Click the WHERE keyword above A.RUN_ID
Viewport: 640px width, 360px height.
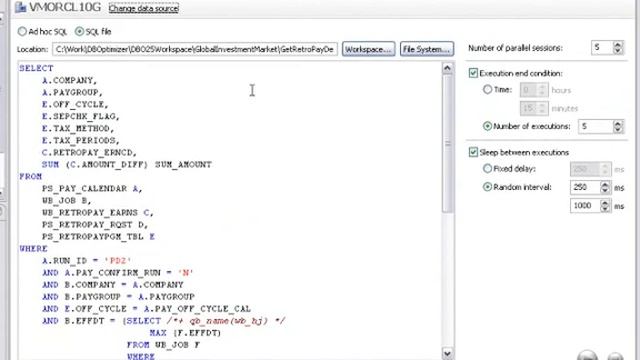point(33,249)
